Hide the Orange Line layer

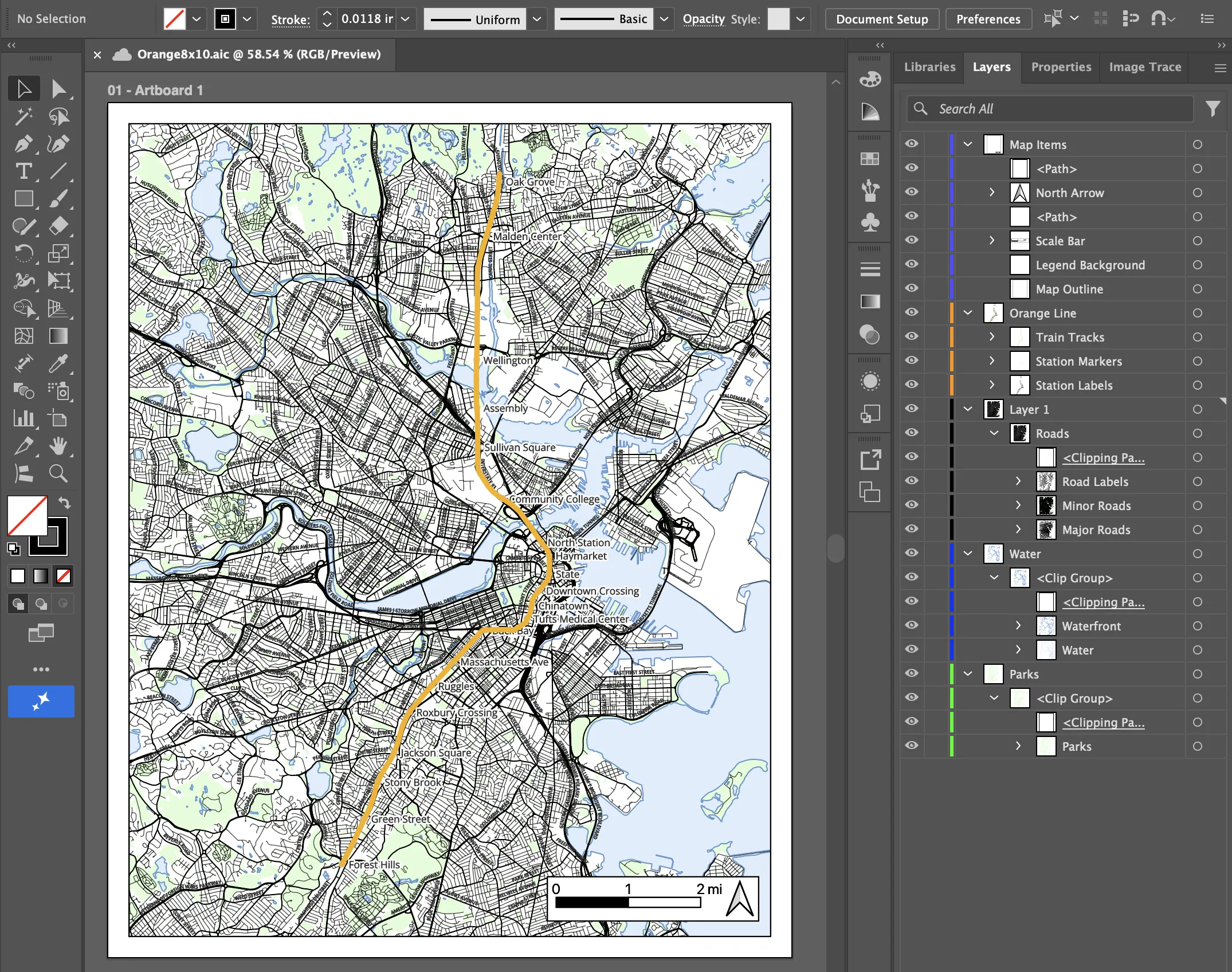click(x=912, y=313)
